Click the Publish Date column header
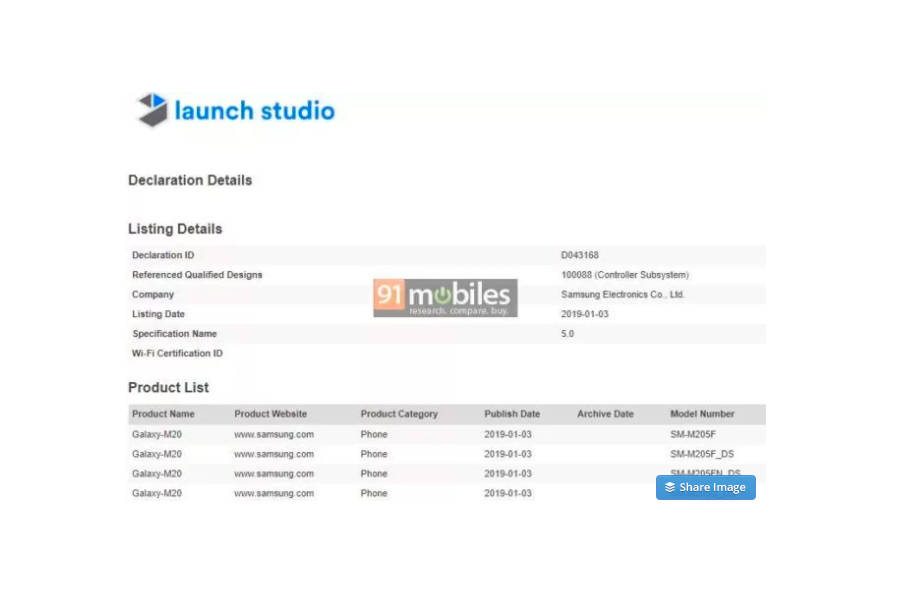The image size is (900, 600). click(x=512, y=414)
